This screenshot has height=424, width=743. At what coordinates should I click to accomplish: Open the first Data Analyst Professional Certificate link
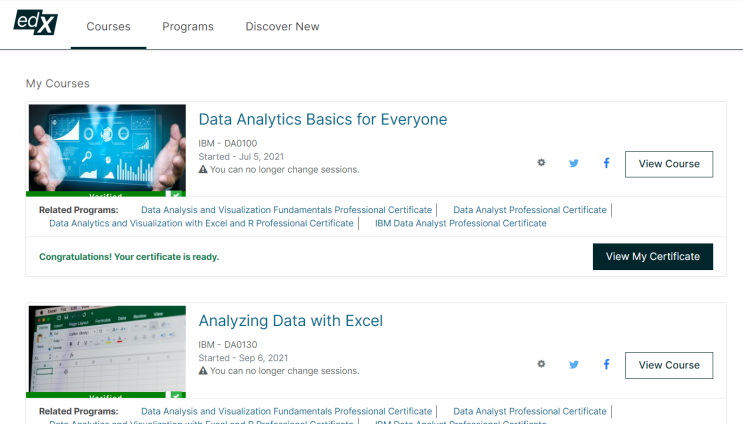529,210
